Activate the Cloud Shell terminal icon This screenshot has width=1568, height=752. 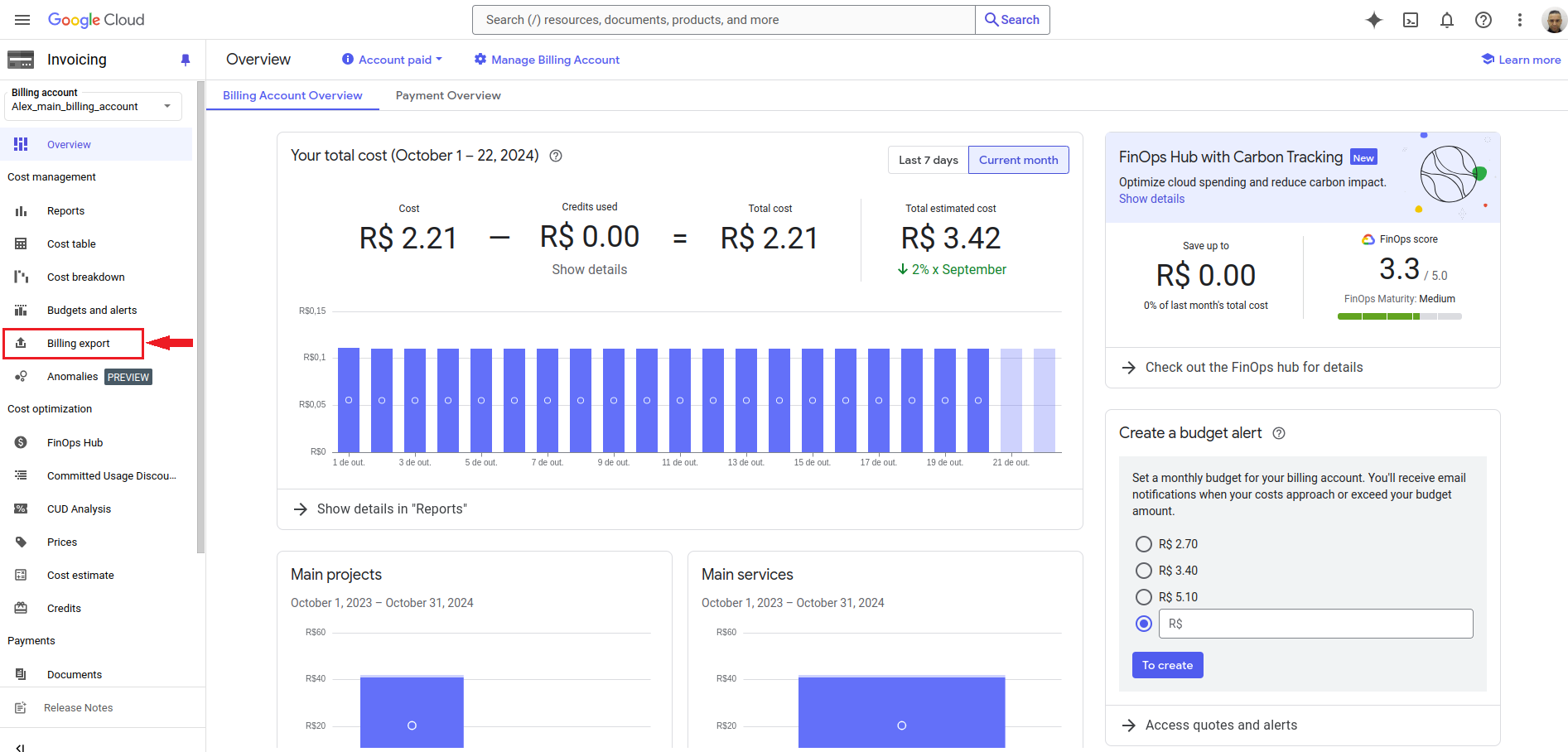[1411, 20]
